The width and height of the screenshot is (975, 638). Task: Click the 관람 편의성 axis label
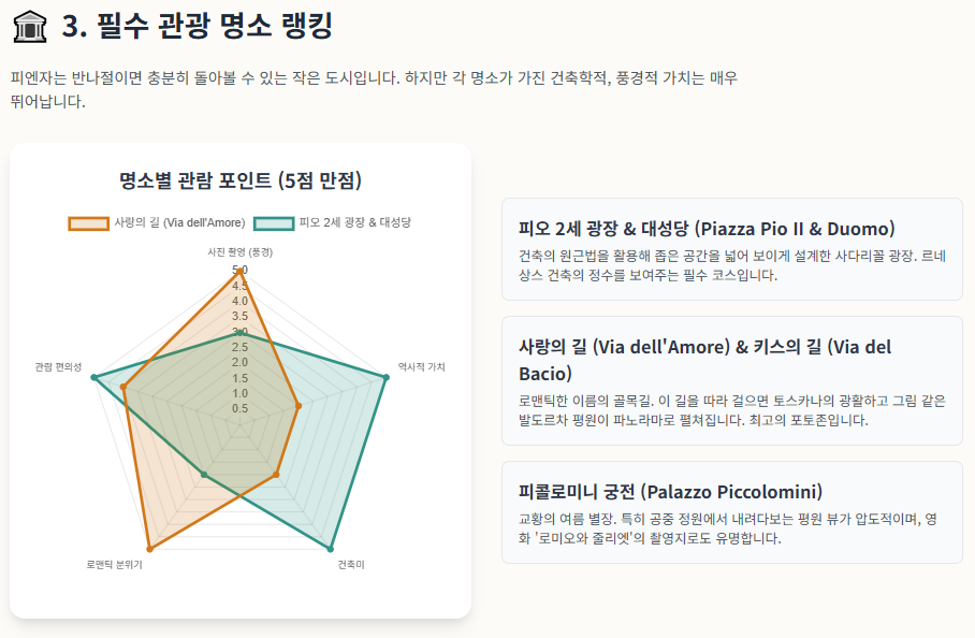click(58, 367)
